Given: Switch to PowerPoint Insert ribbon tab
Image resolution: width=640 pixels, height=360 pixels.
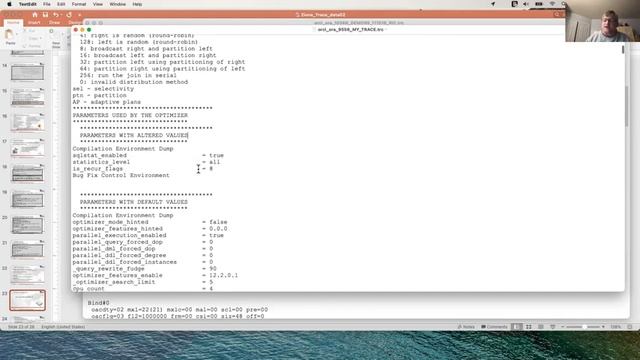Looking at the screenshot, I should pos(34,22).
